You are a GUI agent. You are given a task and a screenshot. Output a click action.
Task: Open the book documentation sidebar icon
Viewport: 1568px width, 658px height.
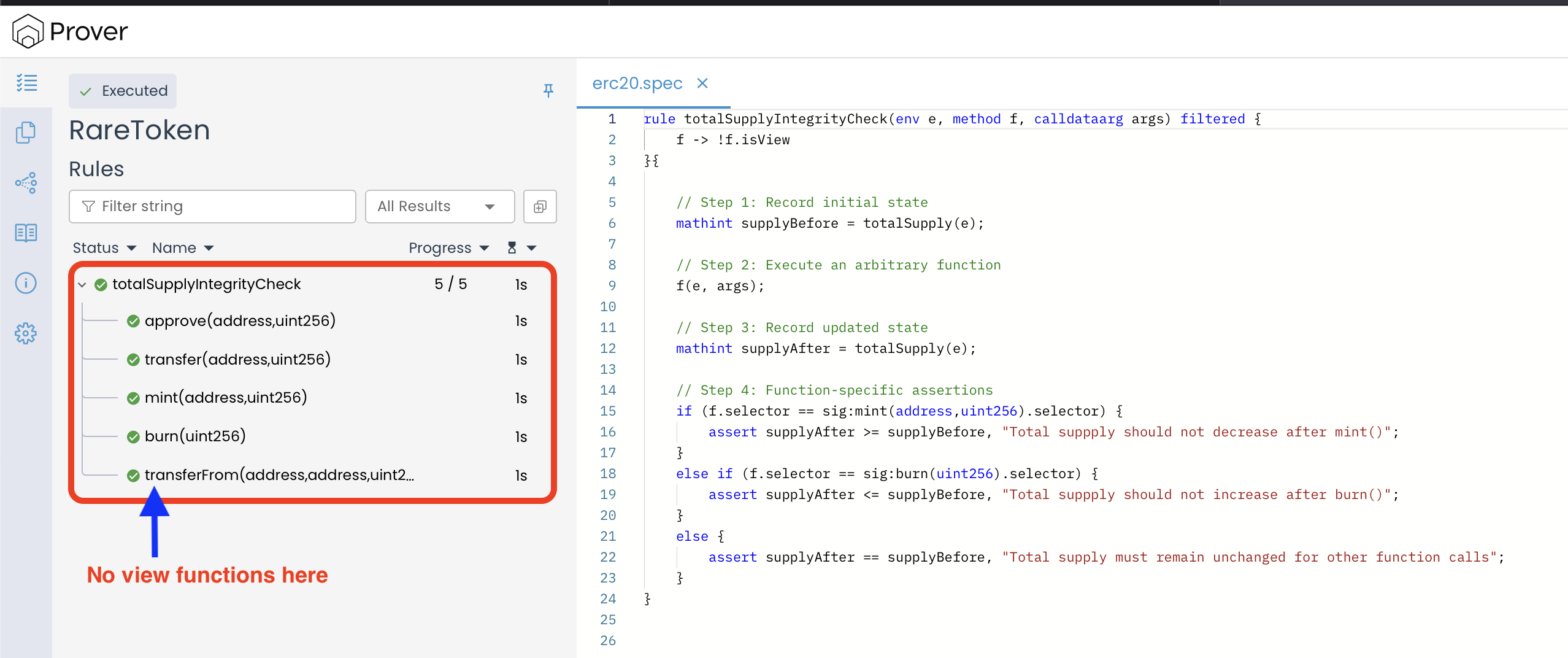pyautogui.click(x=26, y=233)
